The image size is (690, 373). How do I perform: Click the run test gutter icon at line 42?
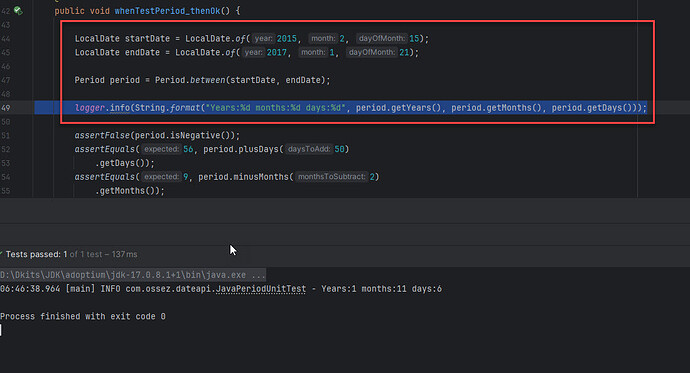(18, 10)
